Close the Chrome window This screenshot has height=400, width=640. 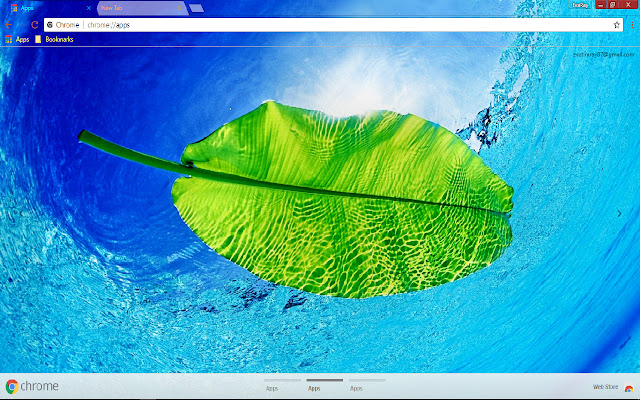[x=629, y=4]
